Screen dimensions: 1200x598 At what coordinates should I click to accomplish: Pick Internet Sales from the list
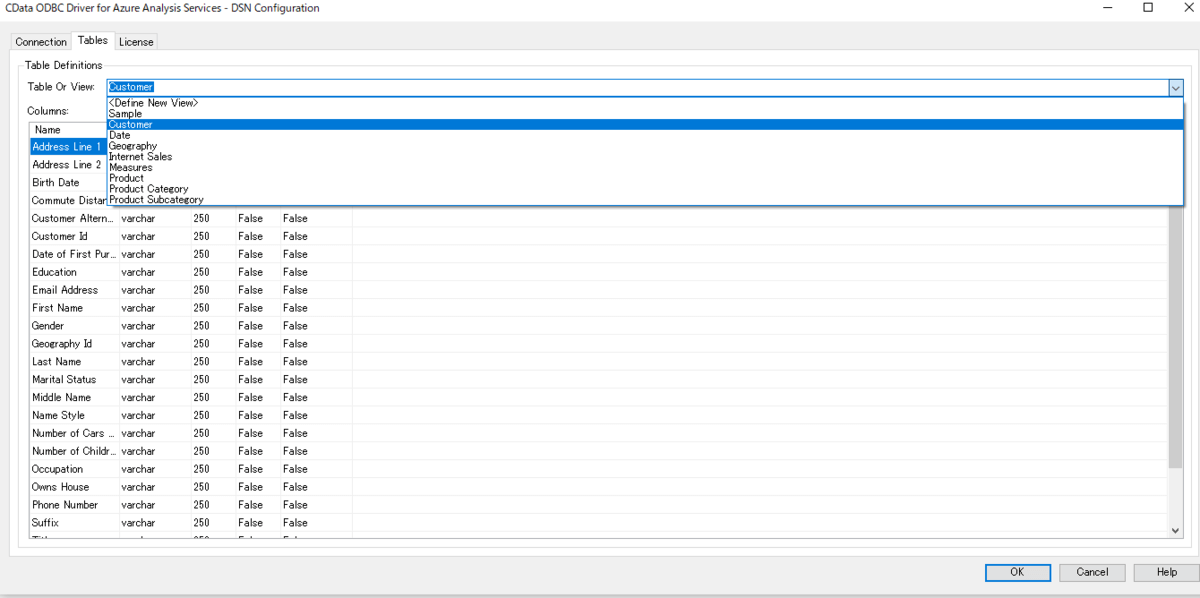point(645,157)
